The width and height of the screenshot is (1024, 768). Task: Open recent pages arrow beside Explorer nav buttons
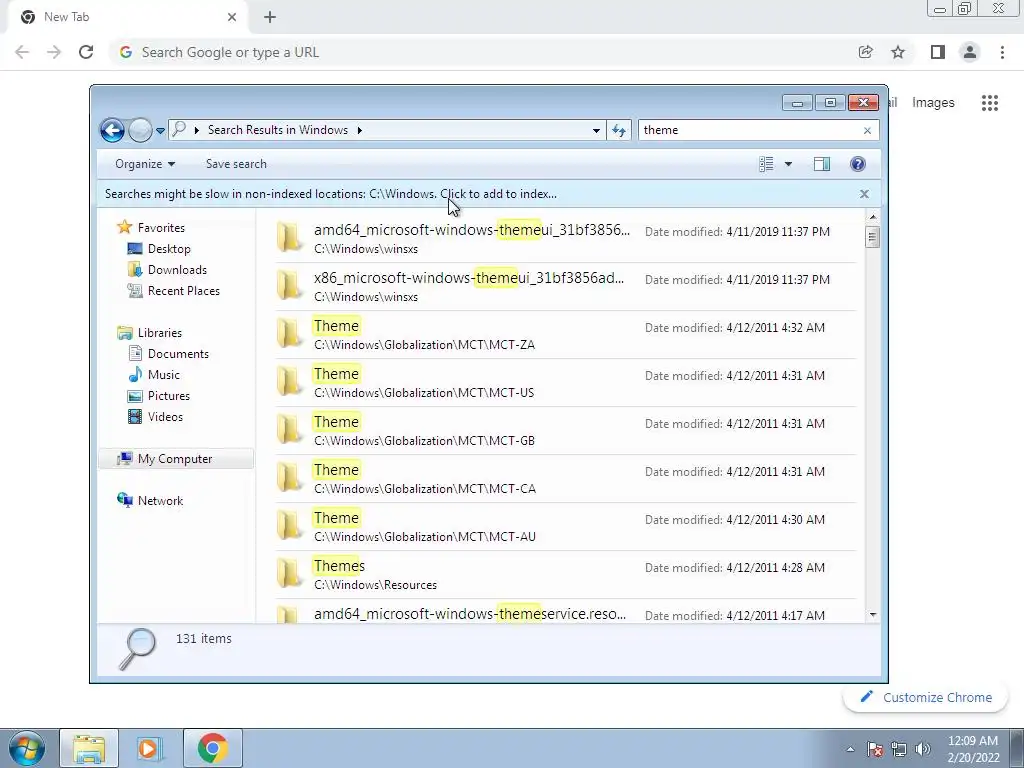(x=160, y=131)
